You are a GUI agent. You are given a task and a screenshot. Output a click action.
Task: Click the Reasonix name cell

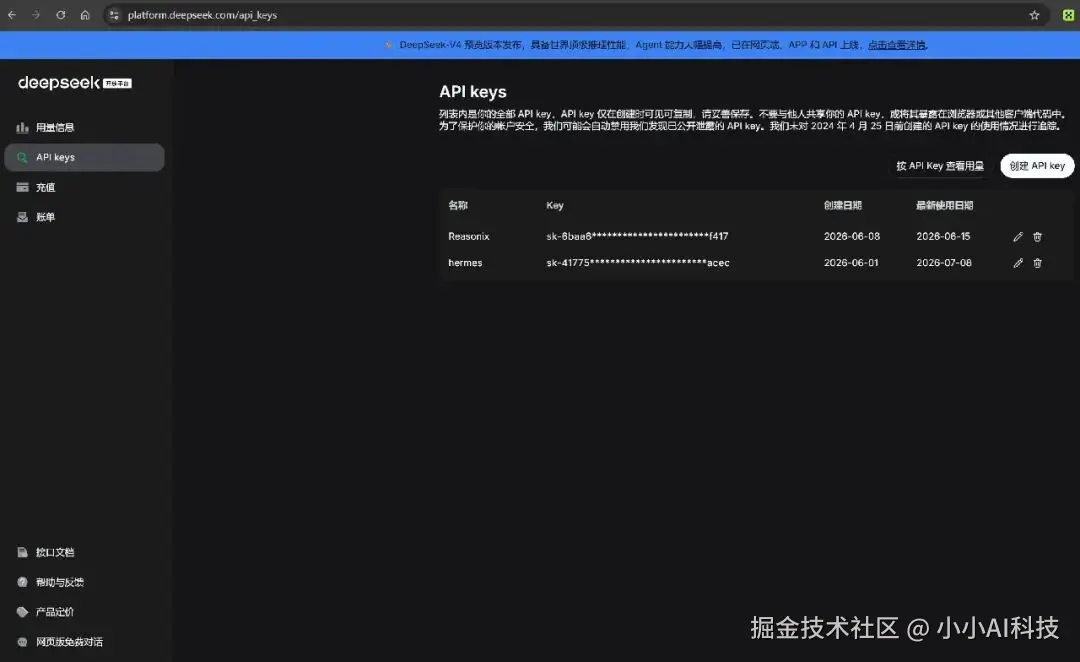(468, 236)
